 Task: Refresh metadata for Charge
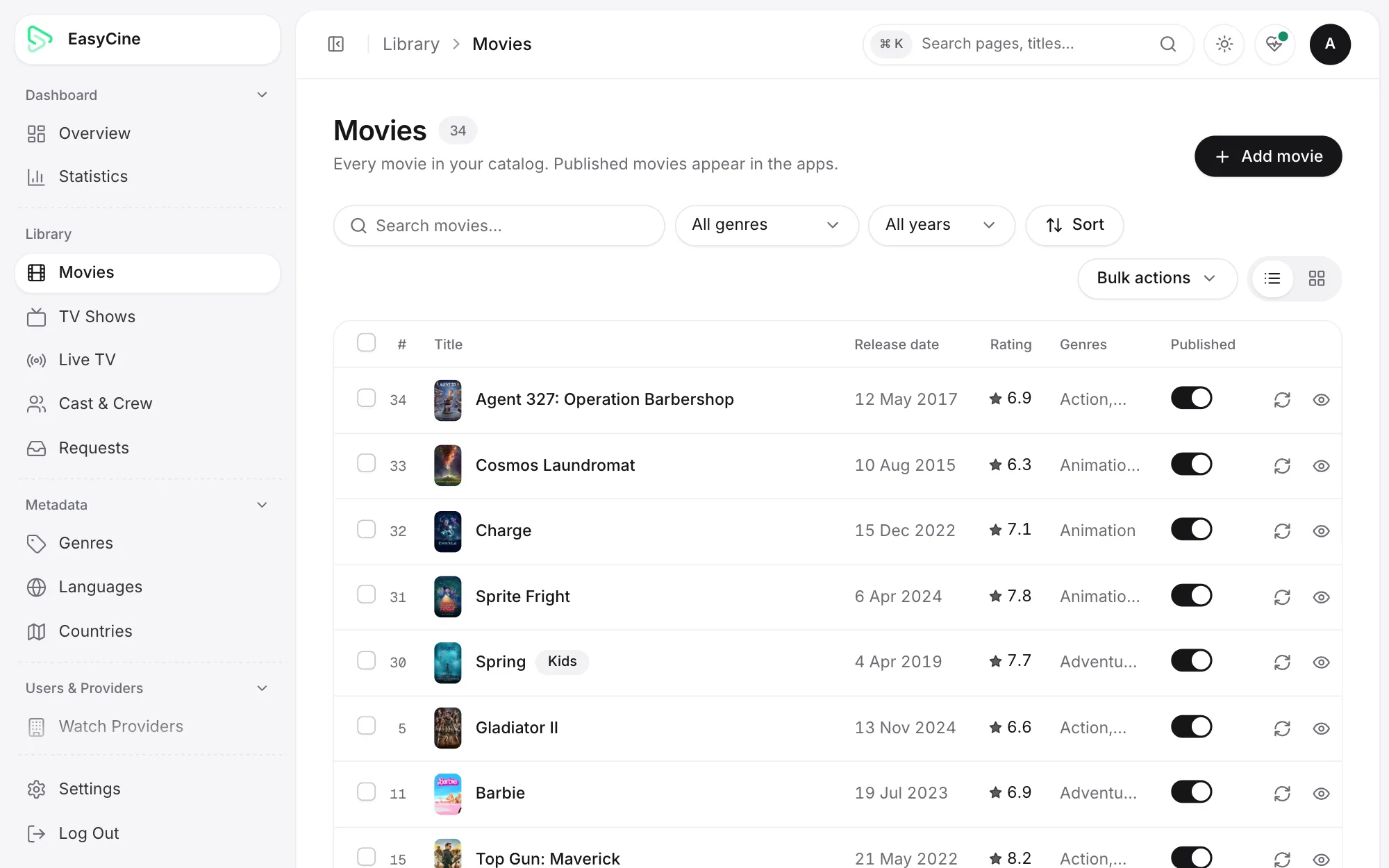tap(1282, 531)
